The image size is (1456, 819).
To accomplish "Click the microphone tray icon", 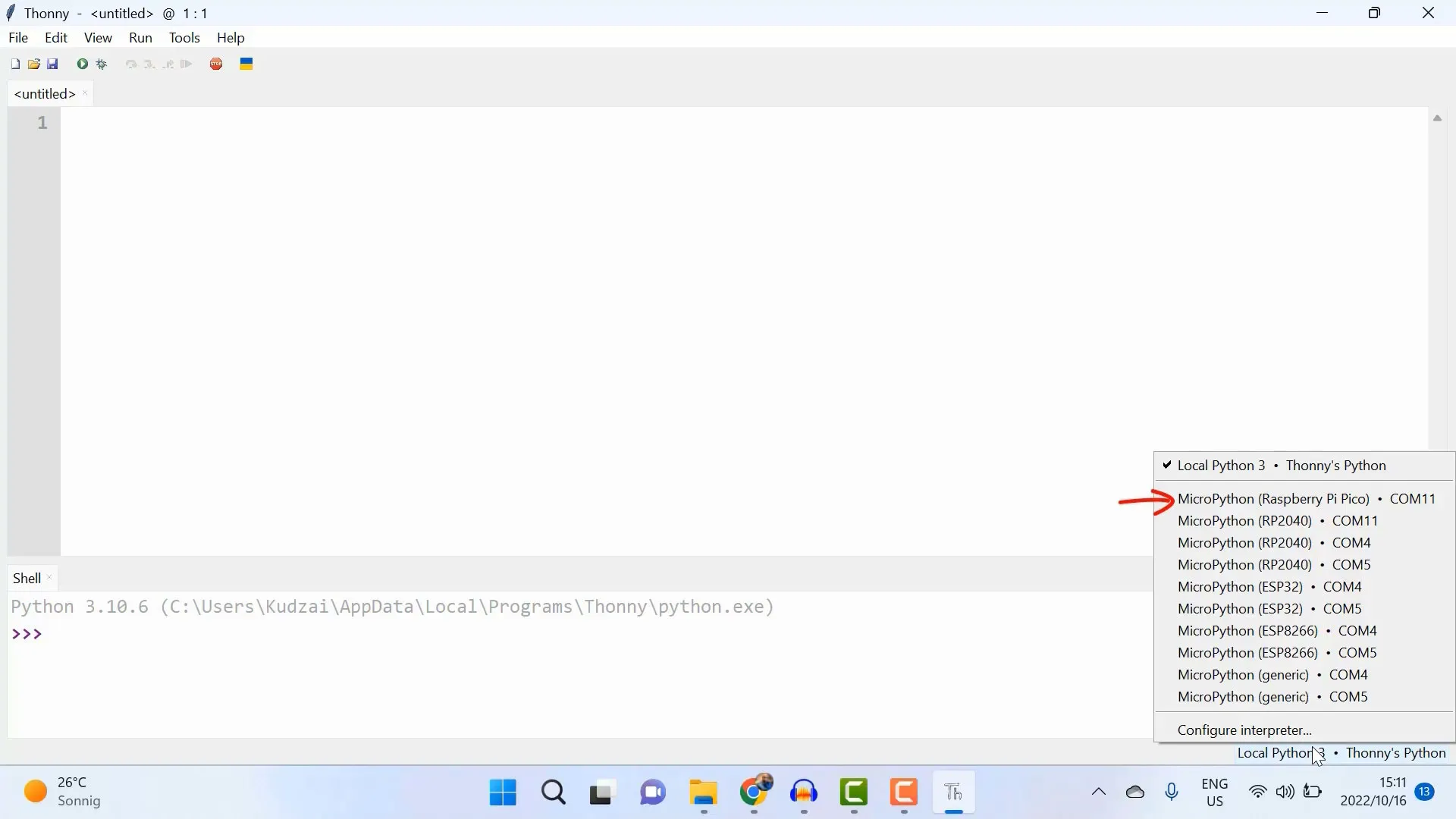I will pos(1172,792).
